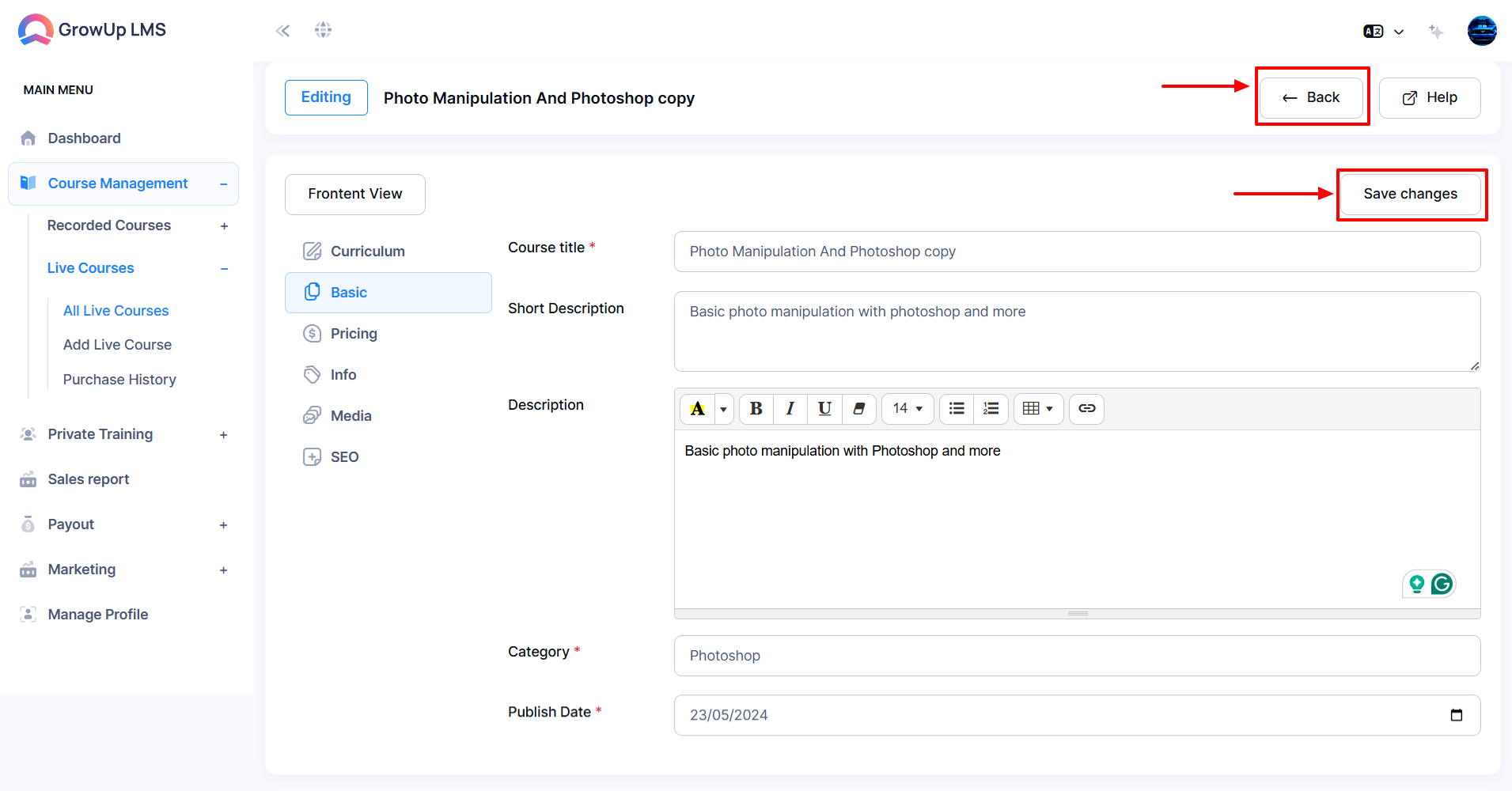Click the Short Description textarea
Viewport: 1512px width, 791px height.
pyautogui.click(x=1077, y=331)
